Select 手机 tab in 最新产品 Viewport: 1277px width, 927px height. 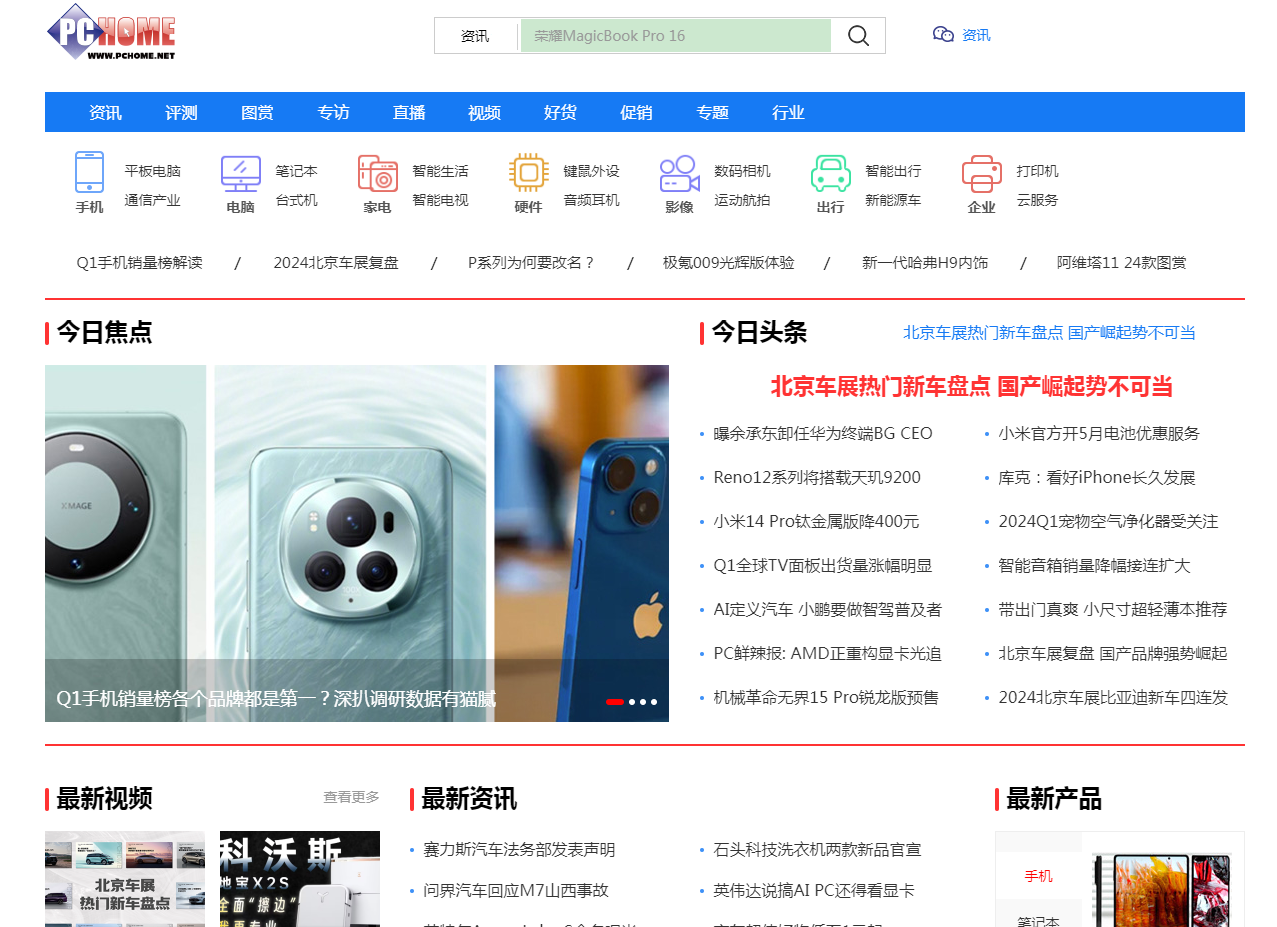pyautogui.click(x=1038, y=876)
